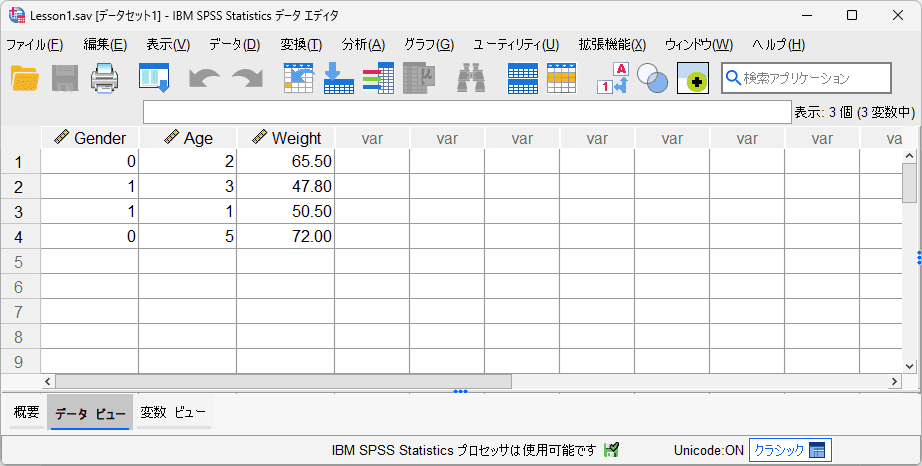Click the 表示: 3 個 (3 変数中) indicator
This screenshot has width=922, height=466.
[854, 112]
